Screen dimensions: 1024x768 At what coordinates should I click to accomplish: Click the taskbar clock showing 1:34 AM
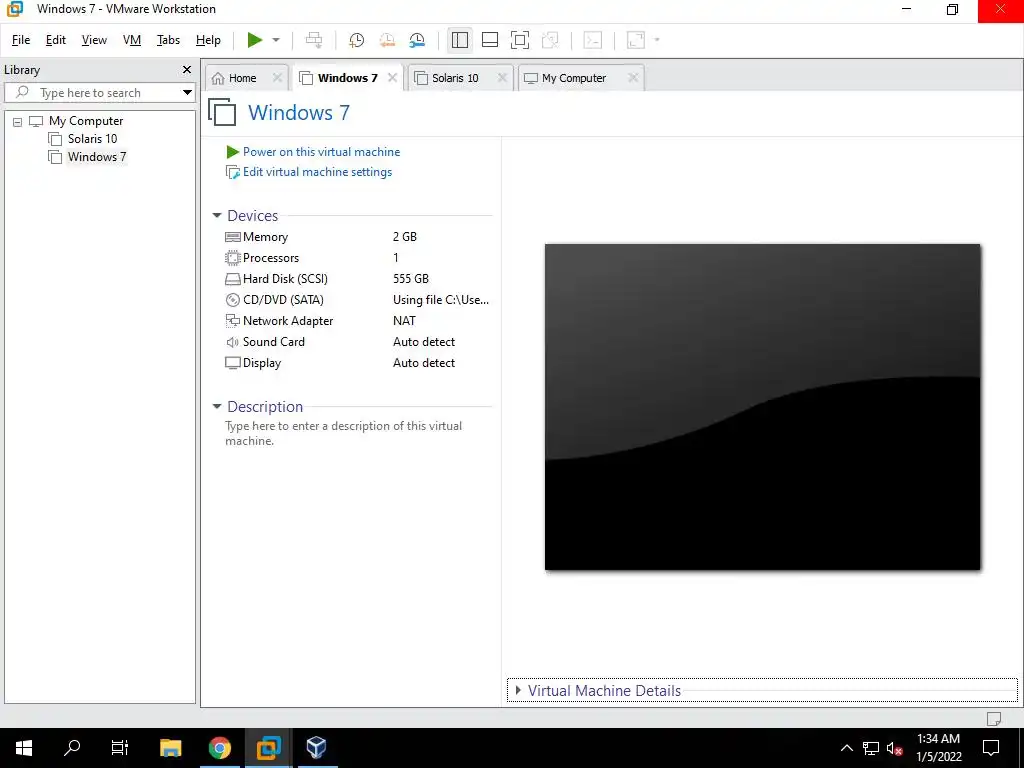click(938, 748)
